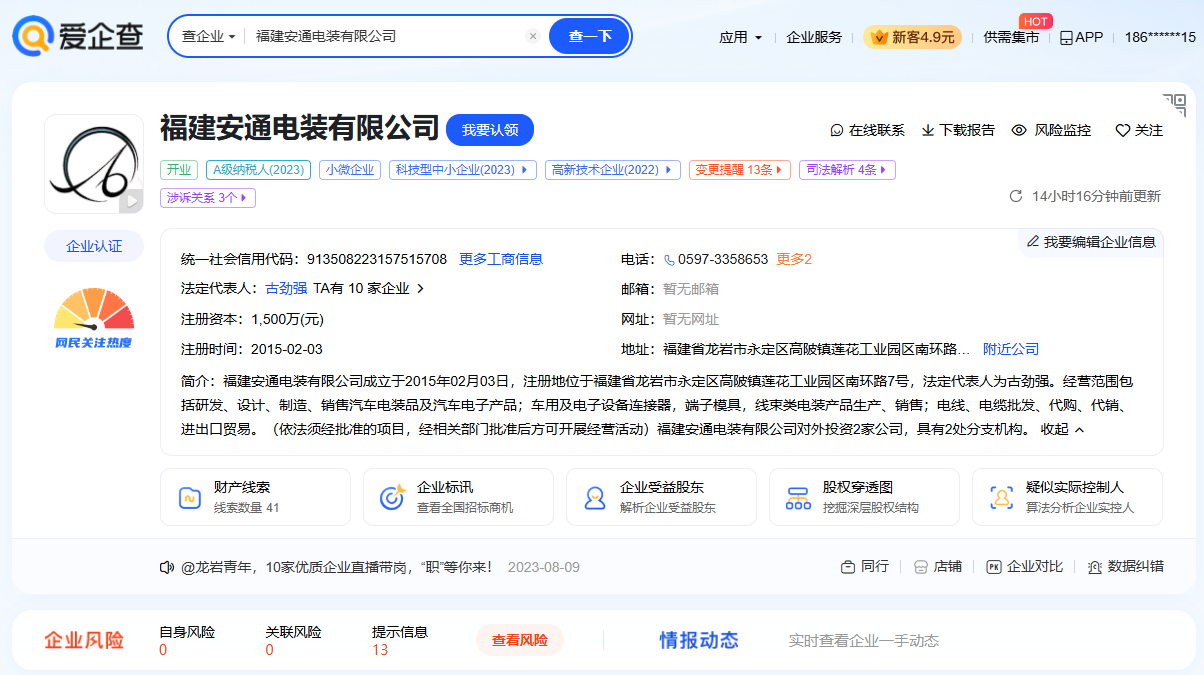Click the speaker announcement icon
The width and height of the screenshot is (1204, 675).
167,567
